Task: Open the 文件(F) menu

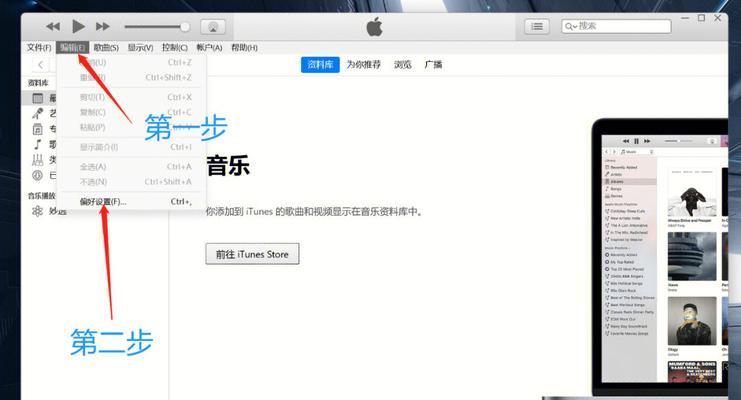Action: (x=39, y=47)
